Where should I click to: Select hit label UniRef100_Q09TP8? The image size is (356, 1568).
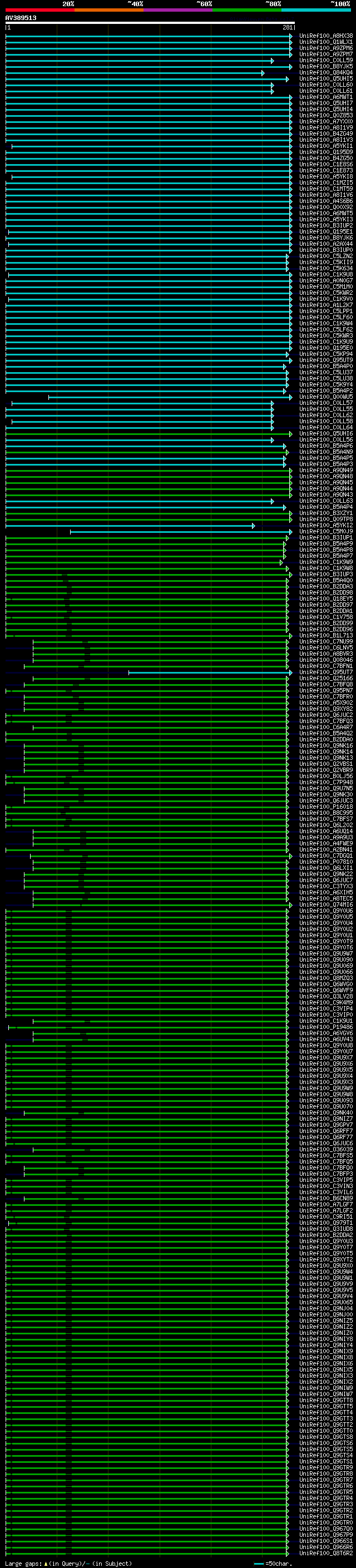coord(326,519)
